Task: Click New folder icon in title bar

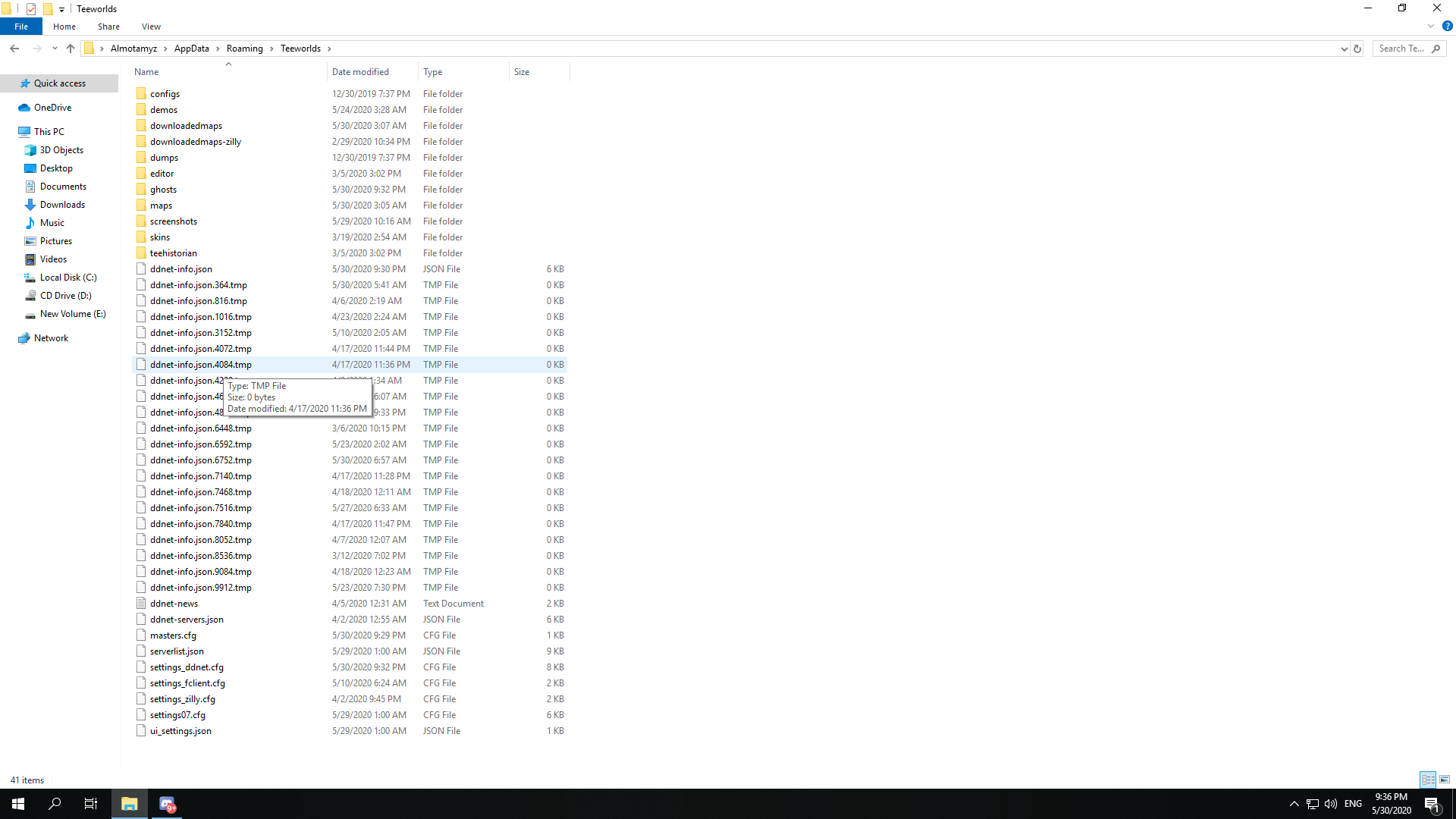Action: [48, 9]
